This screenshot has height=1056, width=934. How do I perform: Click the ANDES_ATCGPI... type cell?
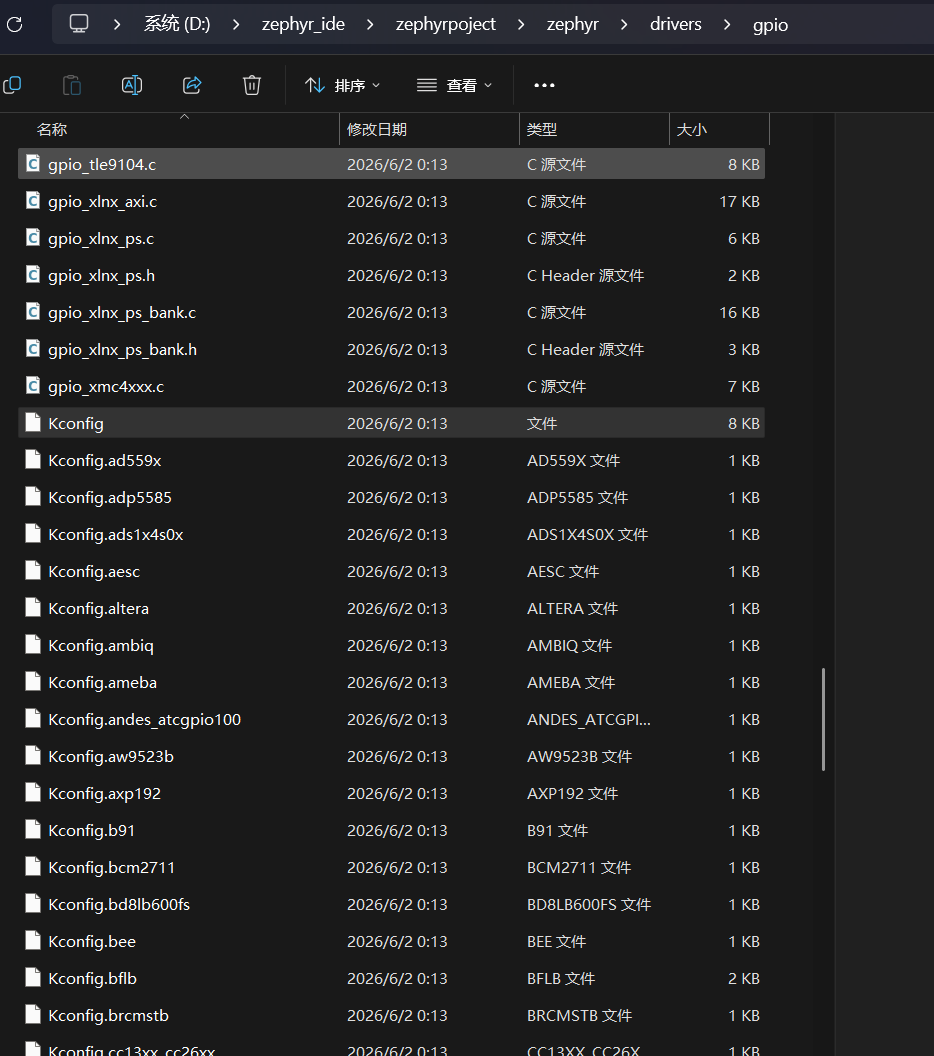pos(589,720)
